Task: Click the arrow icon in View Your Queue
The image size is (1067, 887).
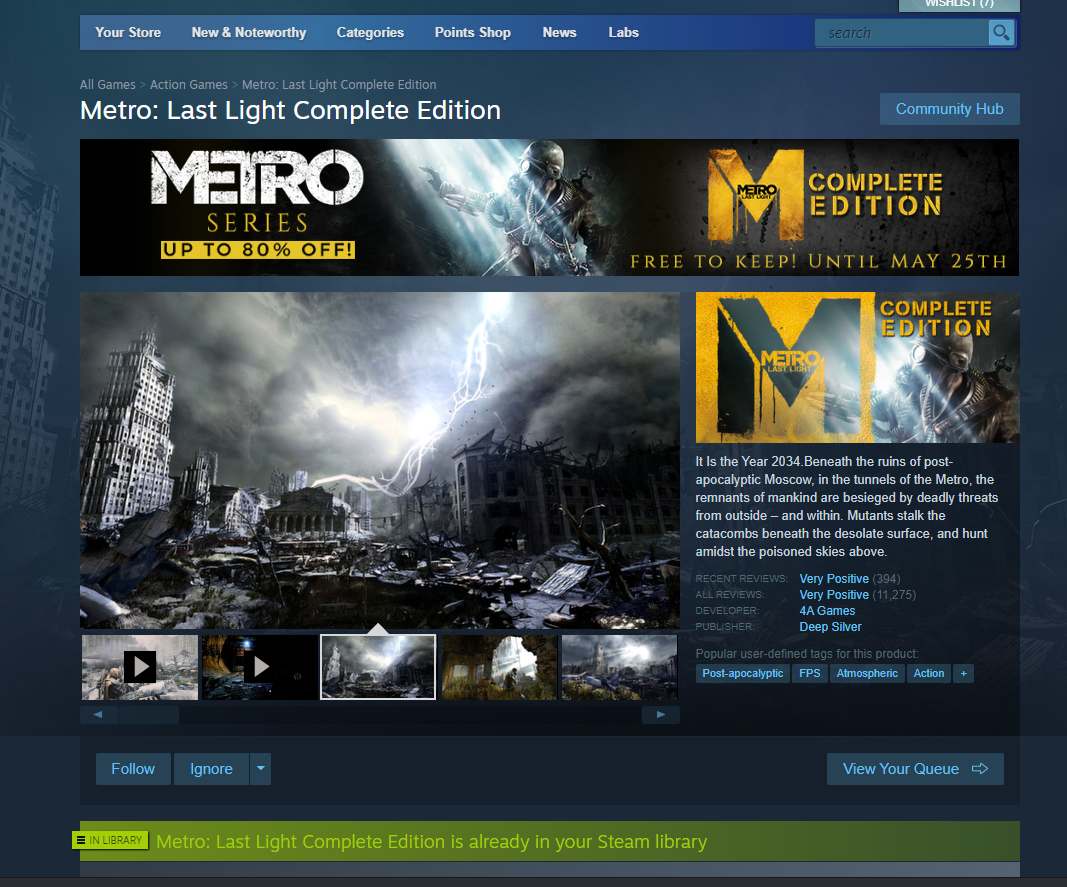Action: [980, 769]
